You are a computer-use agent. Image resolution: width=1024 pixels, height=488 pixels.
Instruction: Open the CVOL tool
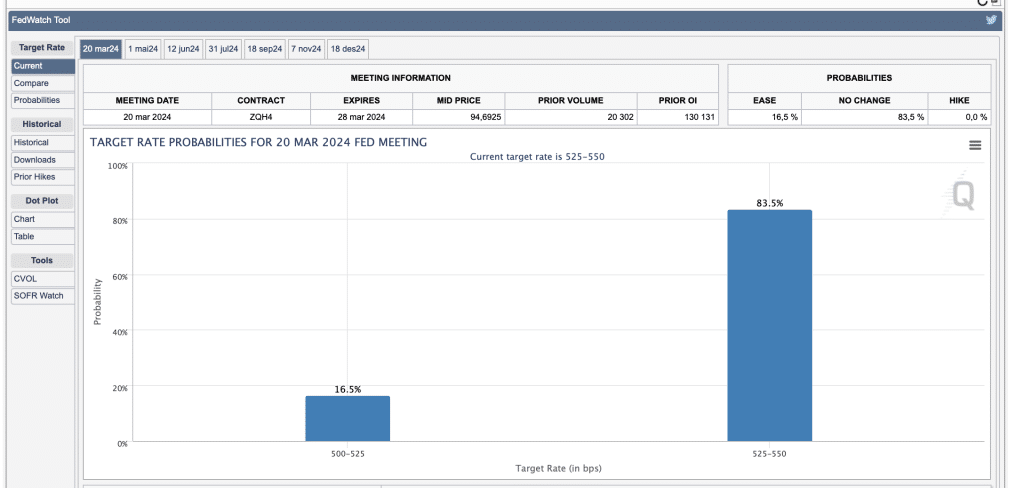(x=42, y=279)
